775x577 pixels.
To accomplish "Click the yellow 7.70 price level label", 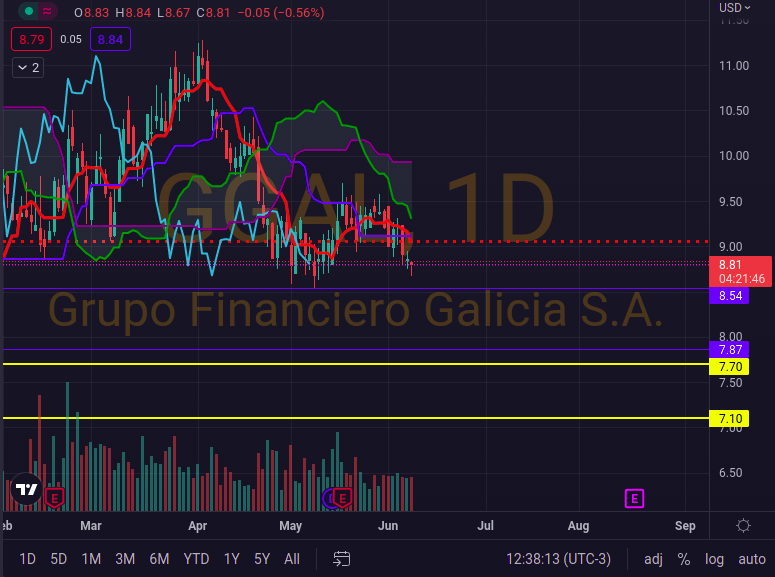I will click(729, 367).
